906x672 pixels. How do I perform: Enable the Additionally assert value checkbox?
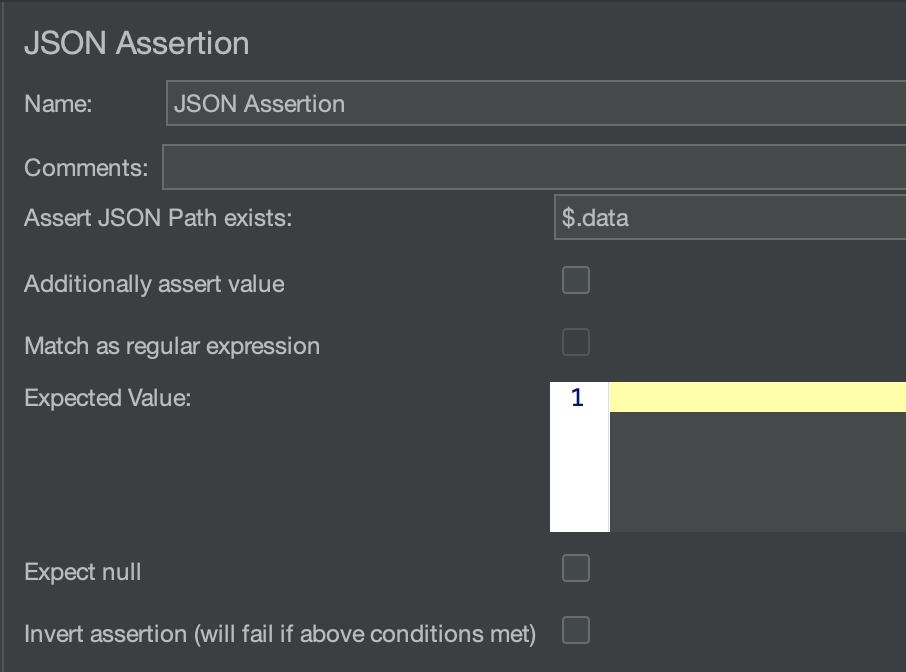click(x=576, y=281)
